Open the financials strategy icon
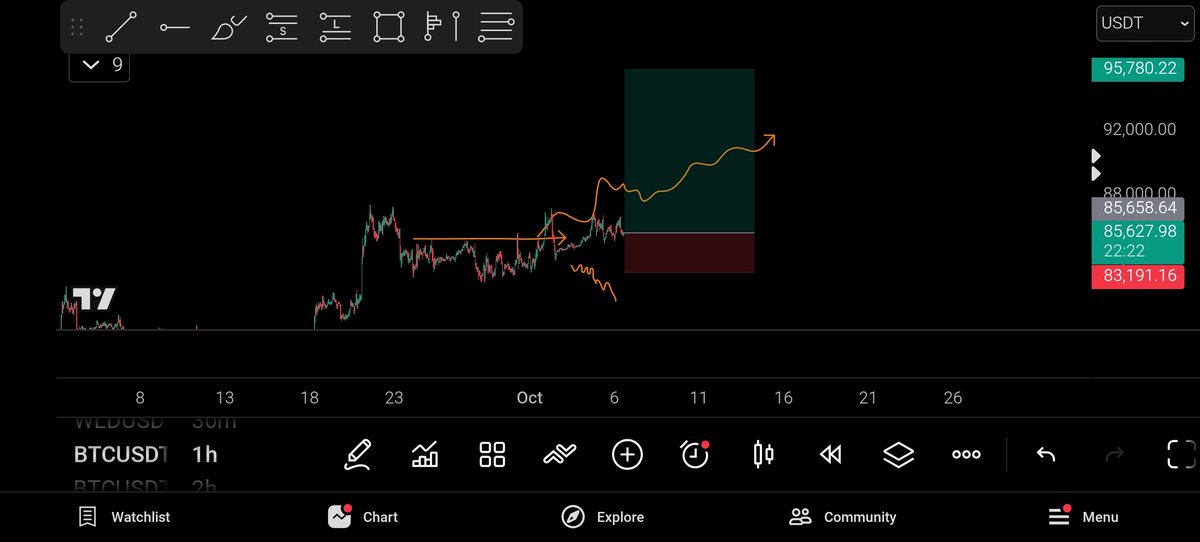This screenshot has height=542, width=1200. pyautogui.click(x=560, y=455)
